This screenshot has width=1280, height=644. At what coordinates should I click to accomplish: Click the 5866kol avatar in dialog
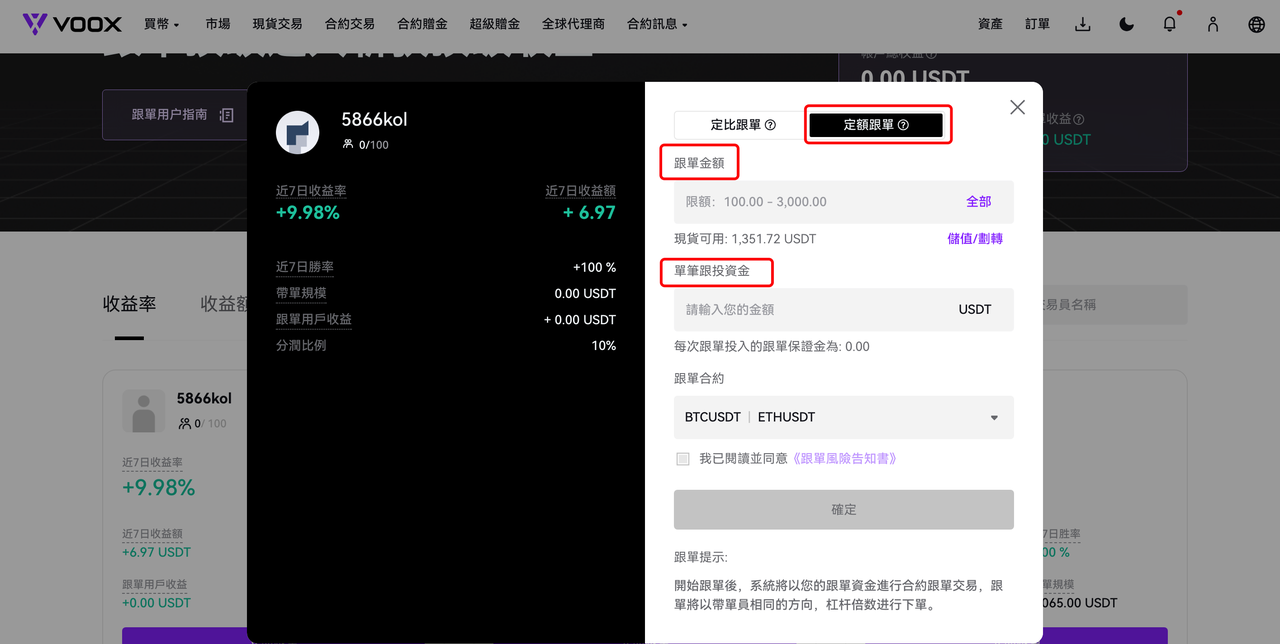[297, 132]
